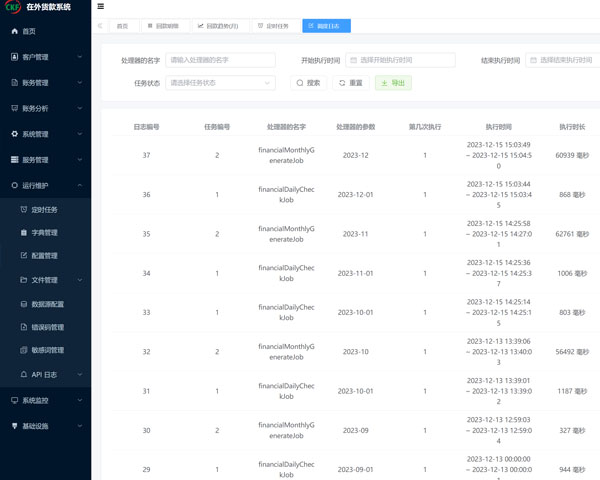Click the 搜索 search button

[308, 83]
